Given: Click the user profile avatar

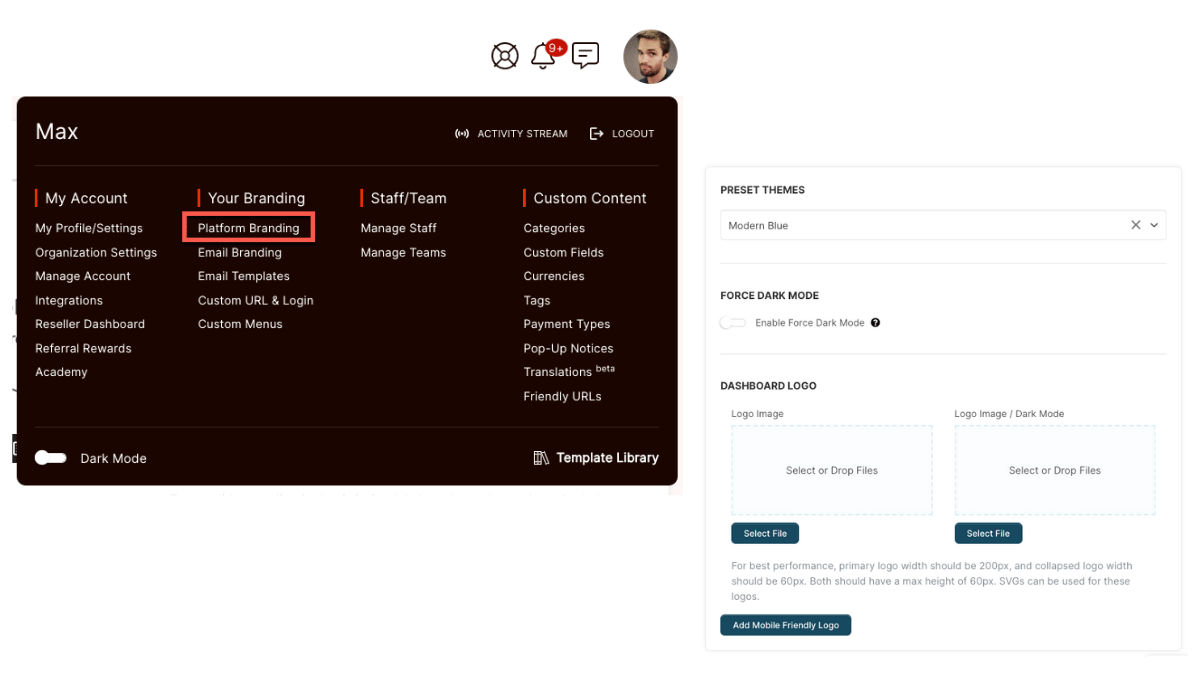Looking at the screenshot, I should click(x=650, y=57).
